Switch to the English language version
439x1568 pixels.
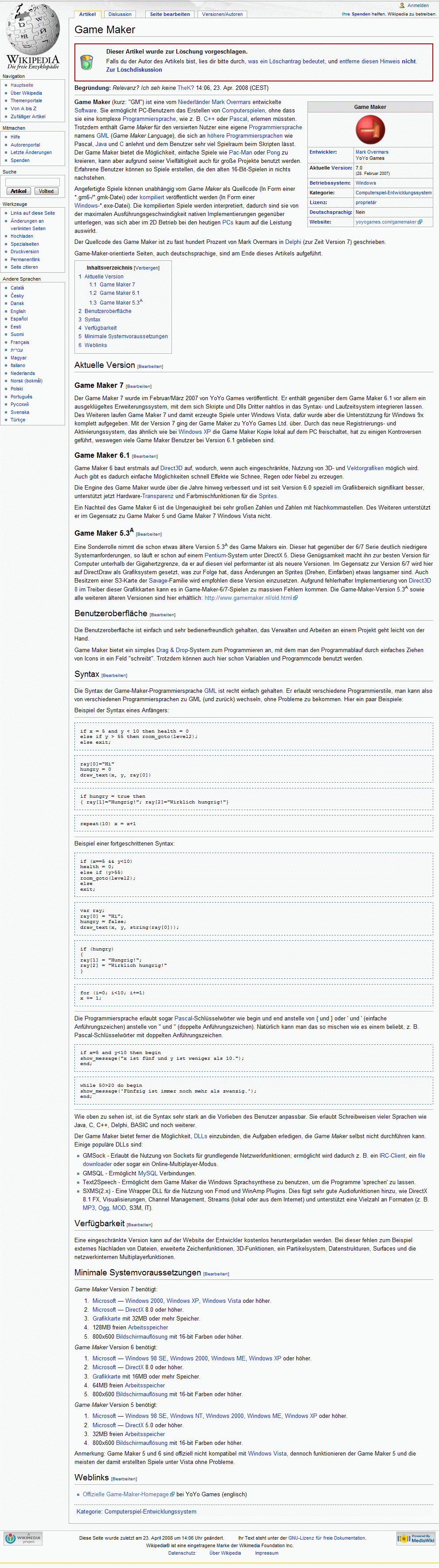18,311
